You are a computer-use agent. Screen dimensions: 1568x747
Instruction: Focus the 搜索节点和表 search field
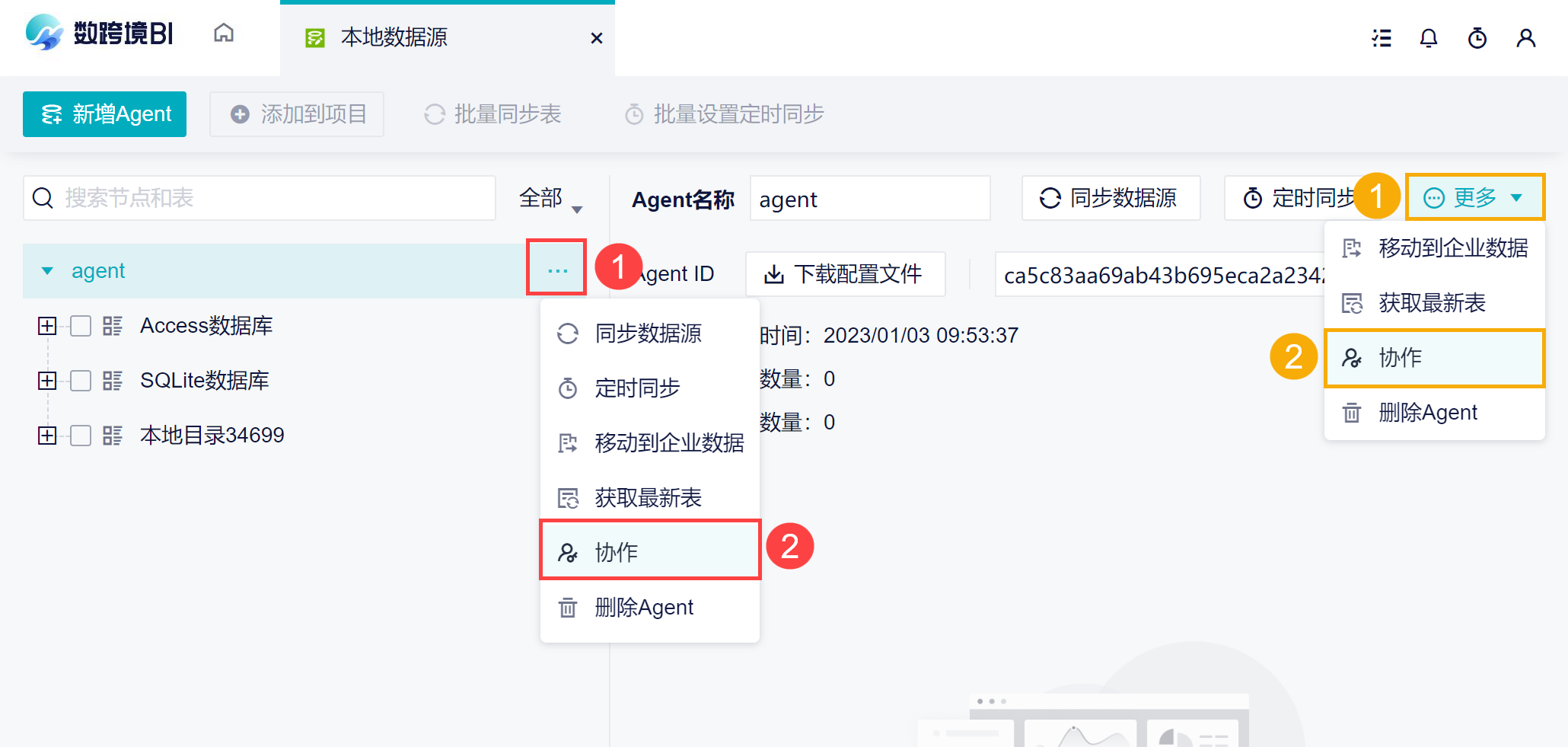[260, 198]
